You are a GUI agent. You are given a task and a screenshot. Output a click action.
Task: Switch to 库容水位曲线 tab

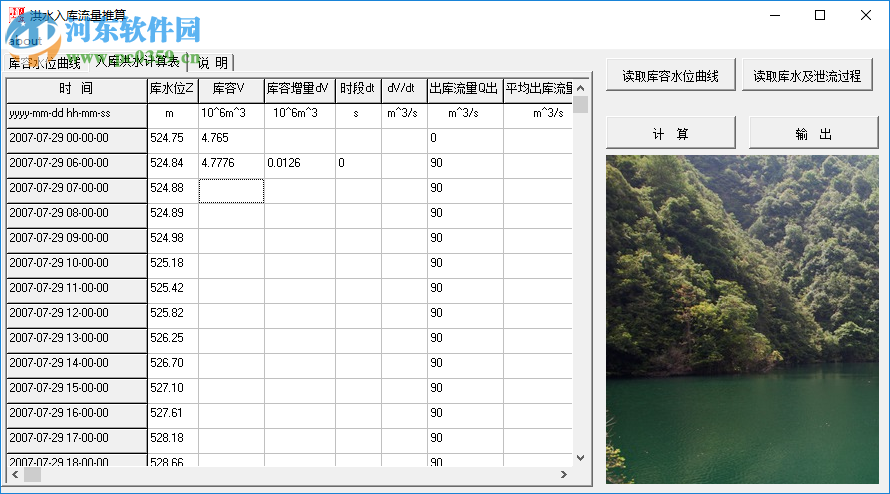pyautogui.click(x=45, y=63)
